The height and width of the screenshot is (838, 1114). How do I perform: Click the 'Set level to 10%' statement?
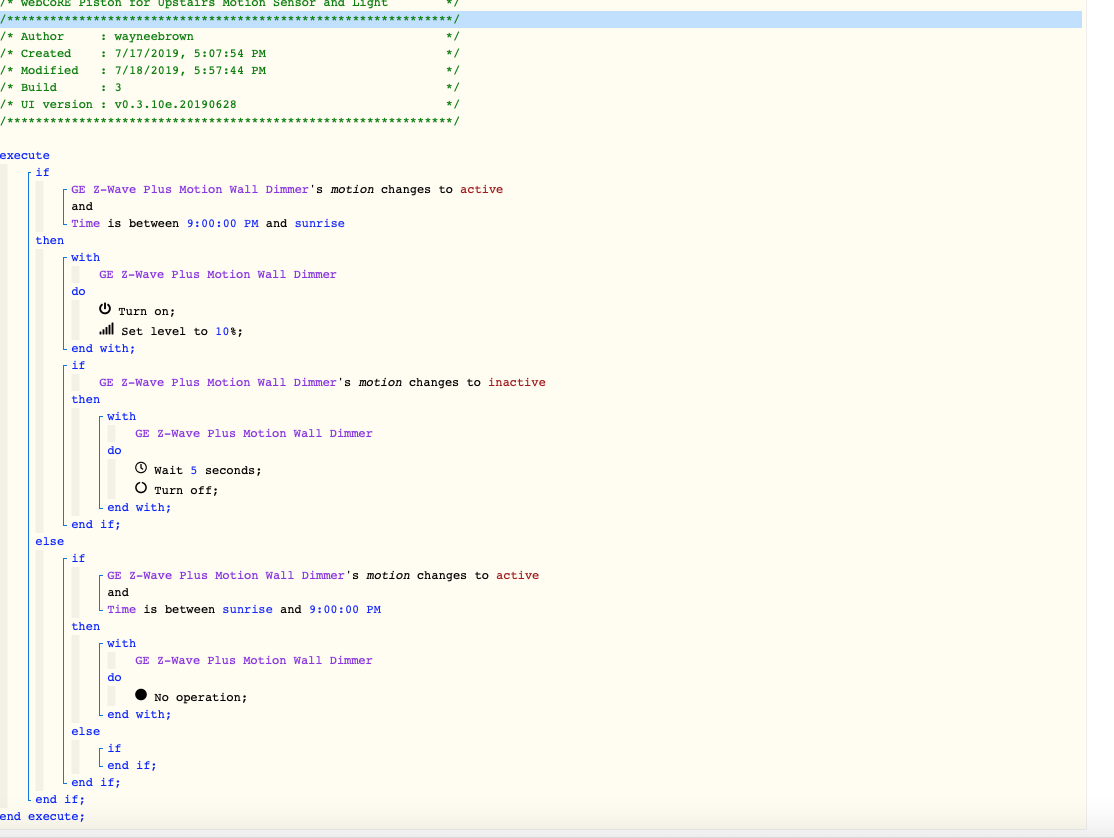(182, 332)
